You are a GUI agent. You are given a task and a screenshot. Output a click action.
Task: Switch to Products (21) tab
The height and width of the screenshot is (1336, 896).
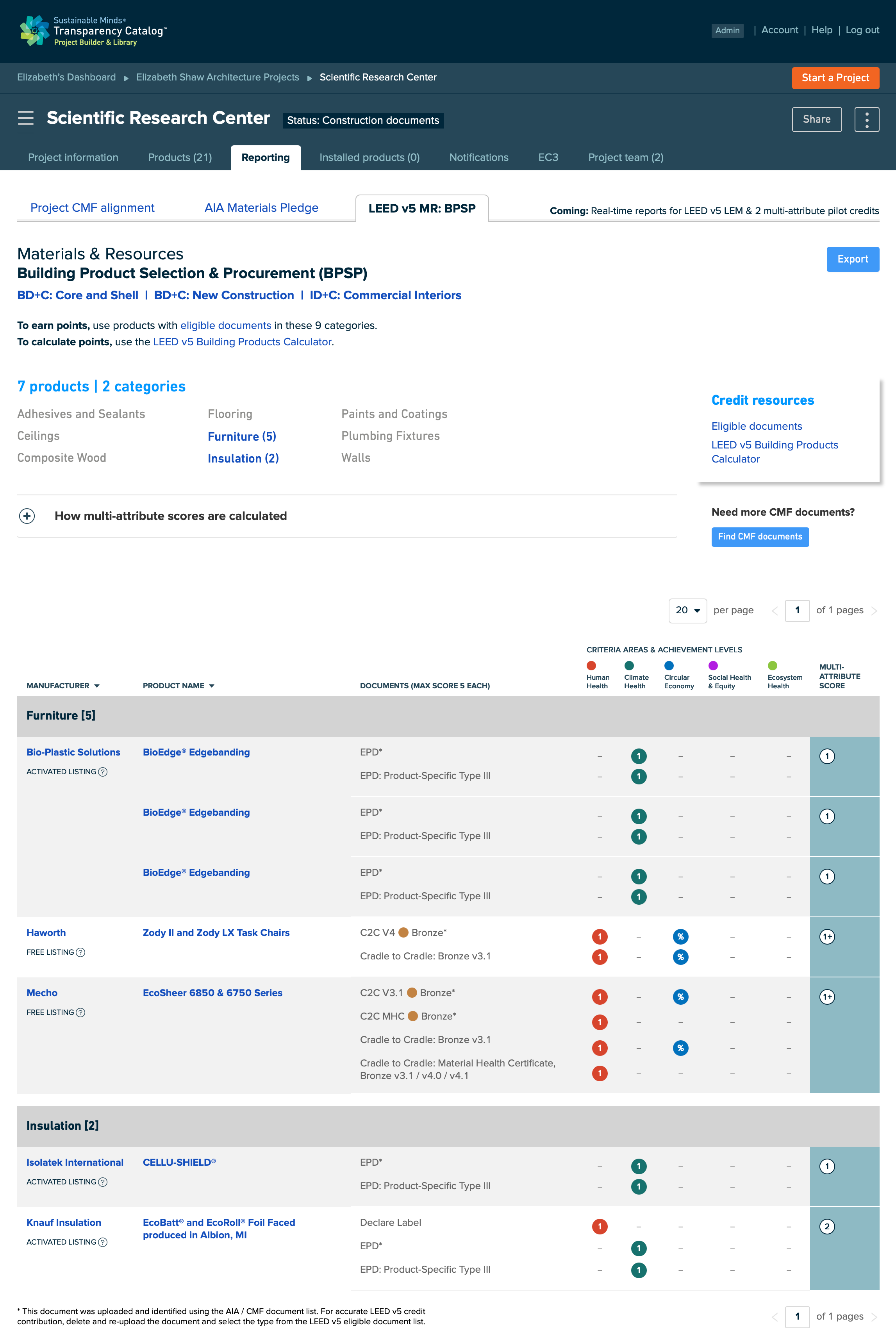(x=180, y=157)
